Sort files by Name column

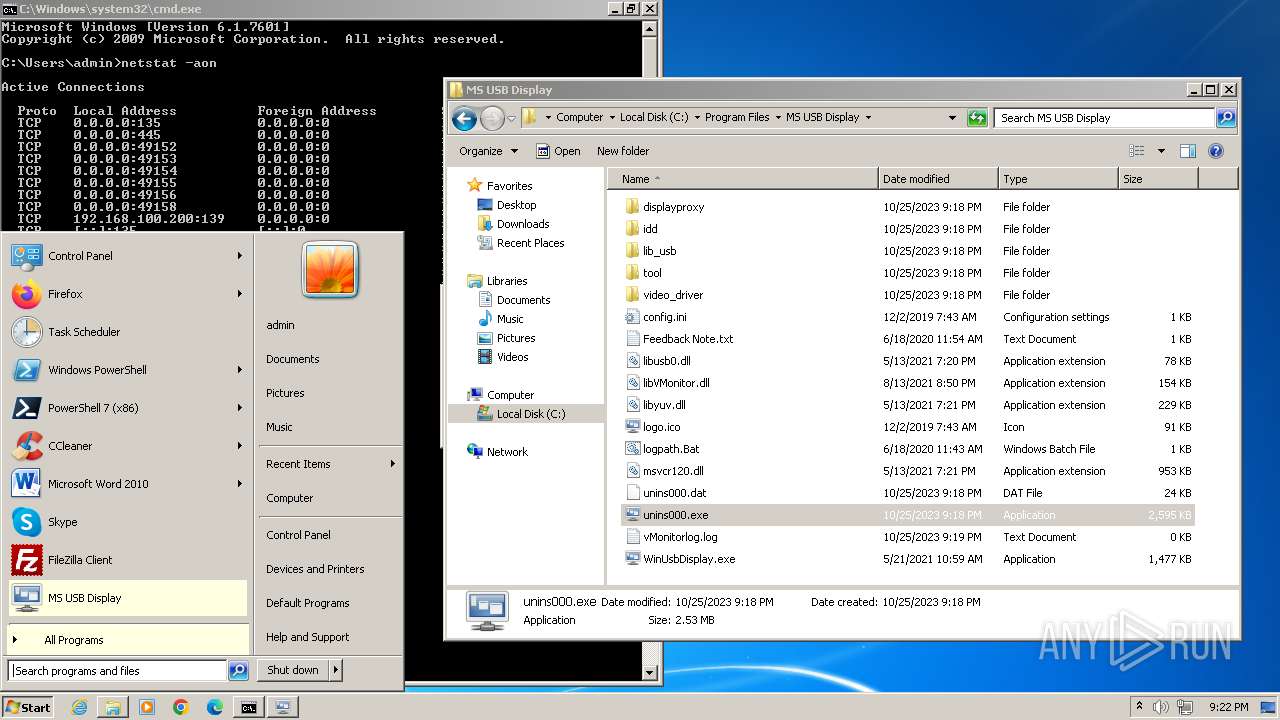point(743,179)
